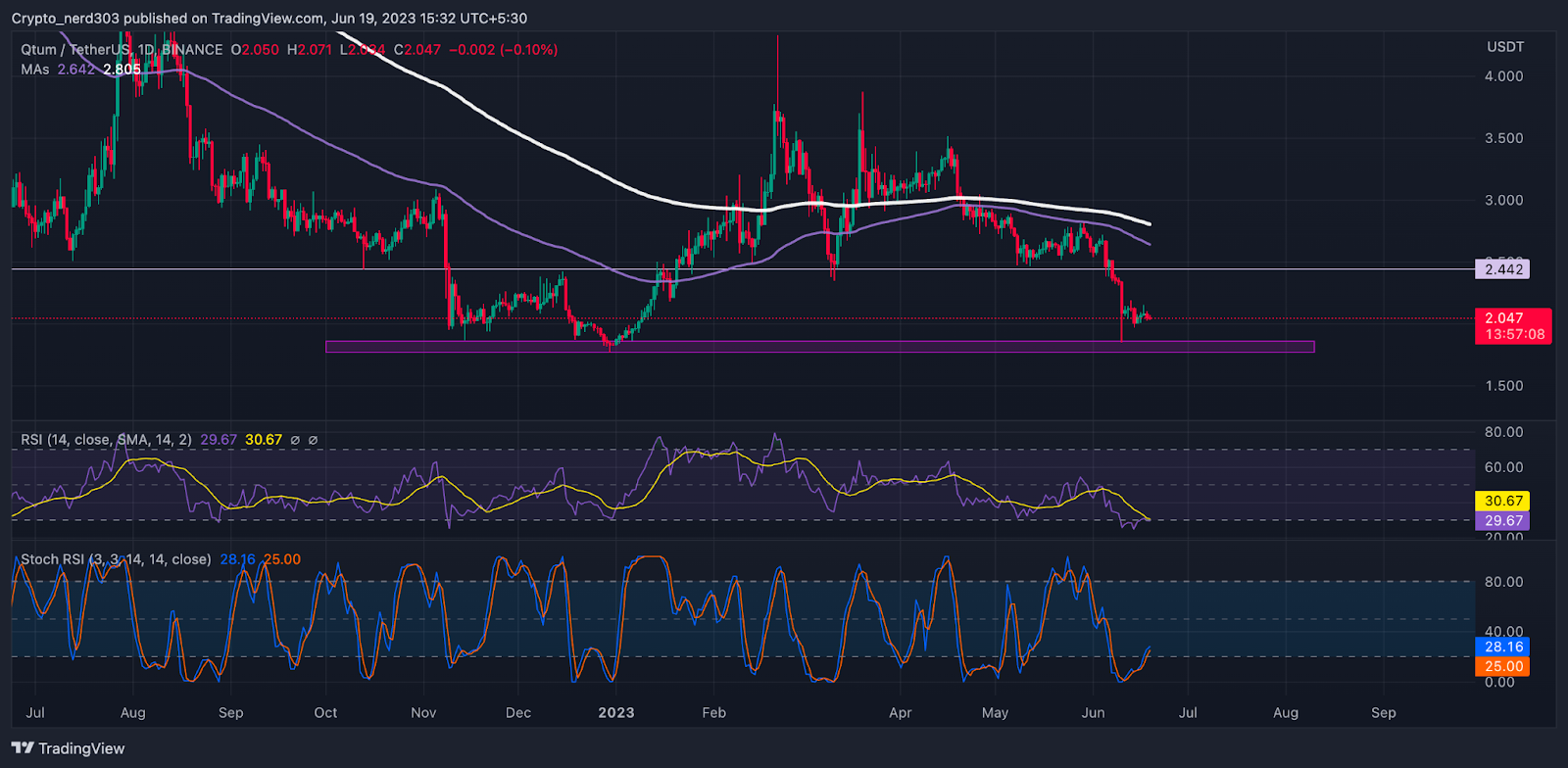Screen dimensions: 1568x768
Task: Click the 40.00 label on Stoch RSI axis
Action: point(1504,632)
